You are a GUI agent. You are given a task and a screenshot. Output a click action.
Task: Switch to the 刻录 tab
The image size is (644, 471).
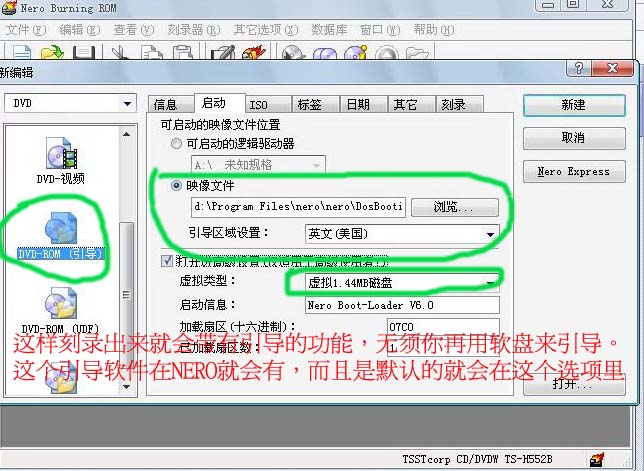[x=460, y=104]
